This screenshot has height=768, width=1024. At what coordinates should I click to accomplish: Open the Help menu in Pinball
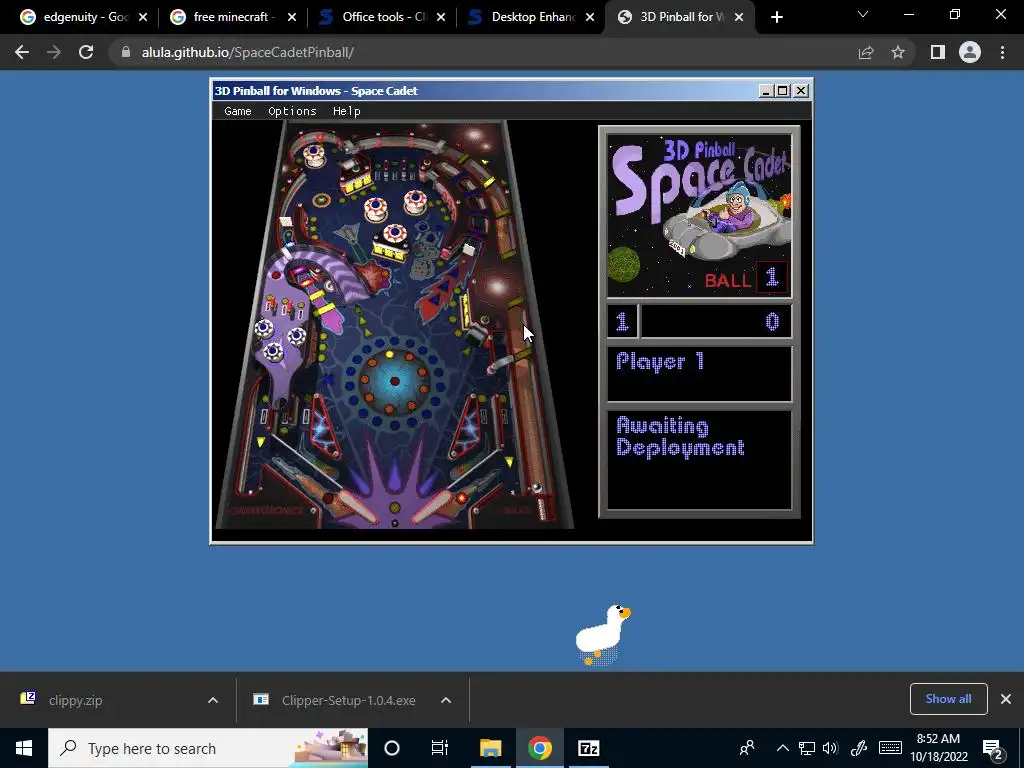click(346, 111)
